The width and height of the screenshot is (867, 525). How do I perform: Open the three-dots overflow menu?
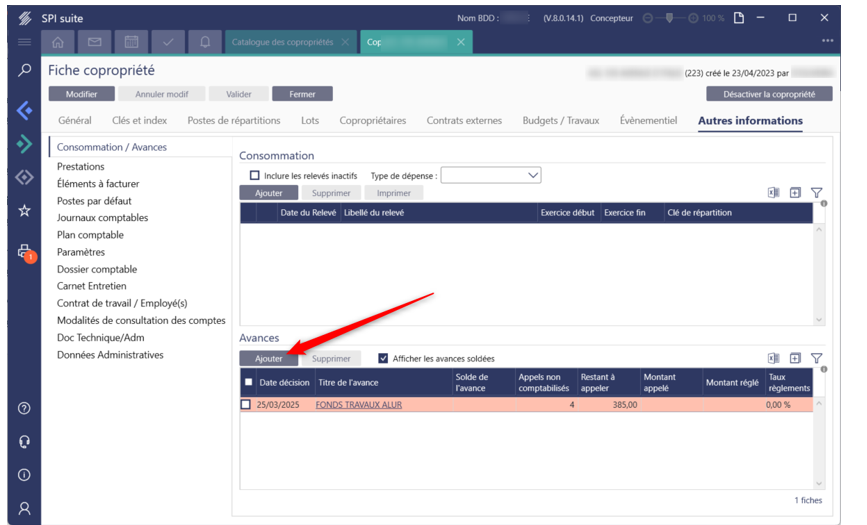(827, 42)
